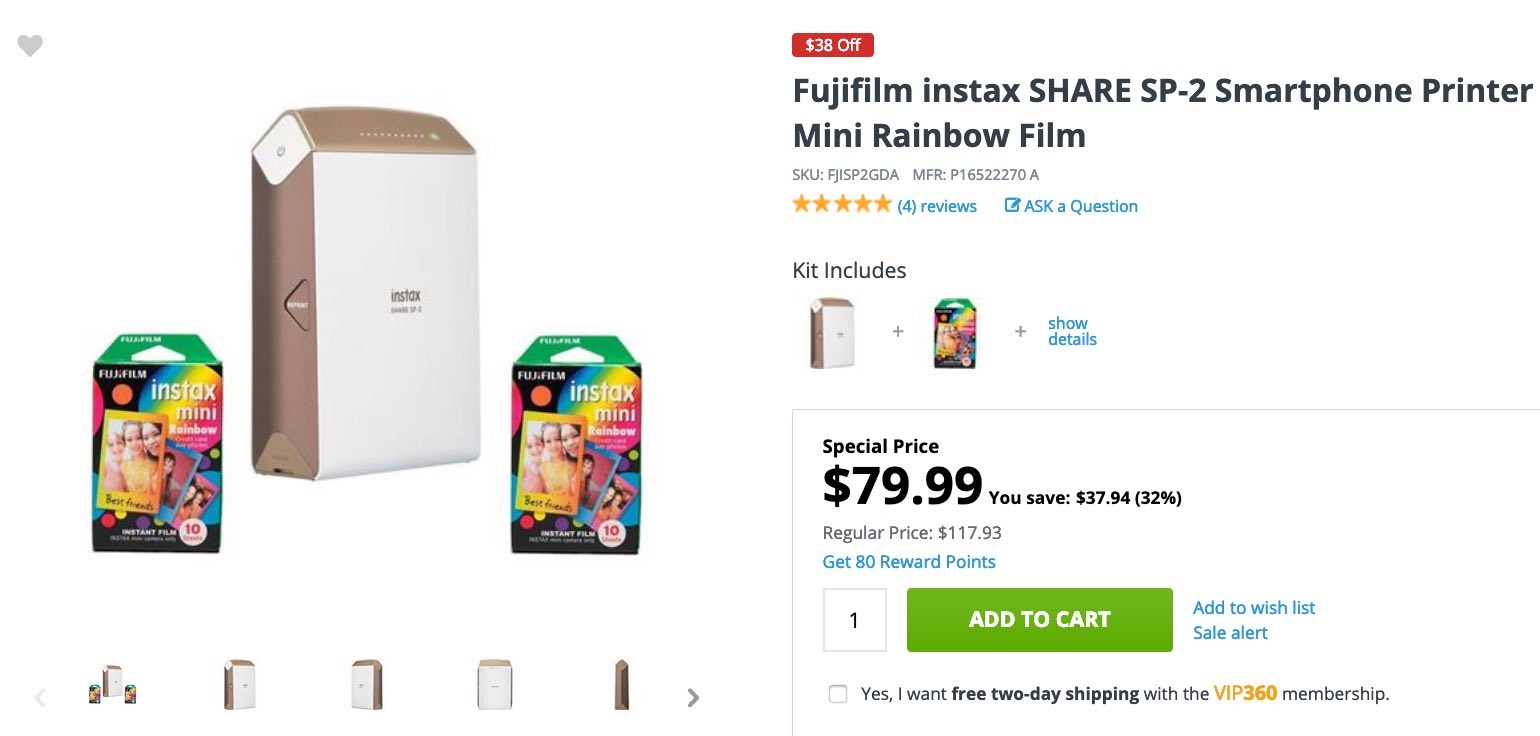This screenshot has height=736, width=1540.
Task: Click the quantity input field
Action: point(854,620)
